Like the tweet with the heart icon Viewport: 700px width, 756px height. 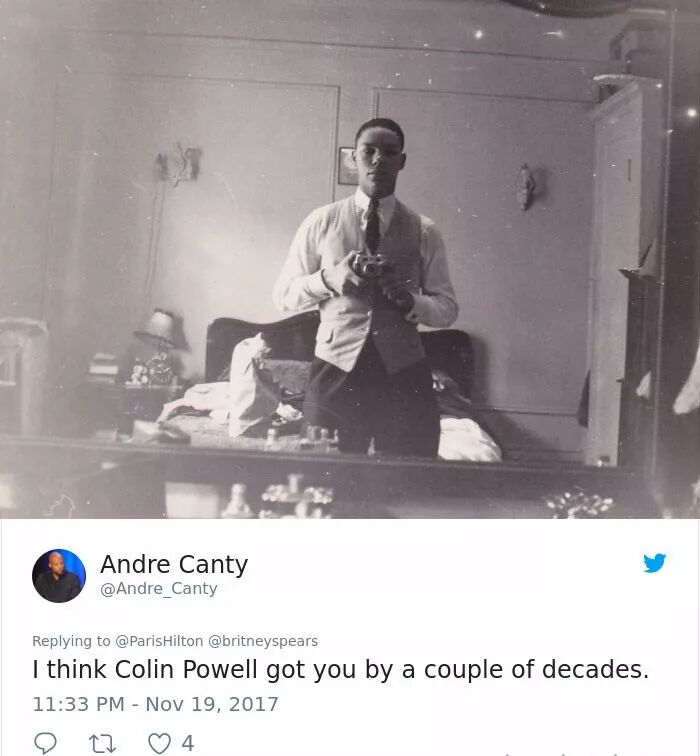click(x=159, y=743)
